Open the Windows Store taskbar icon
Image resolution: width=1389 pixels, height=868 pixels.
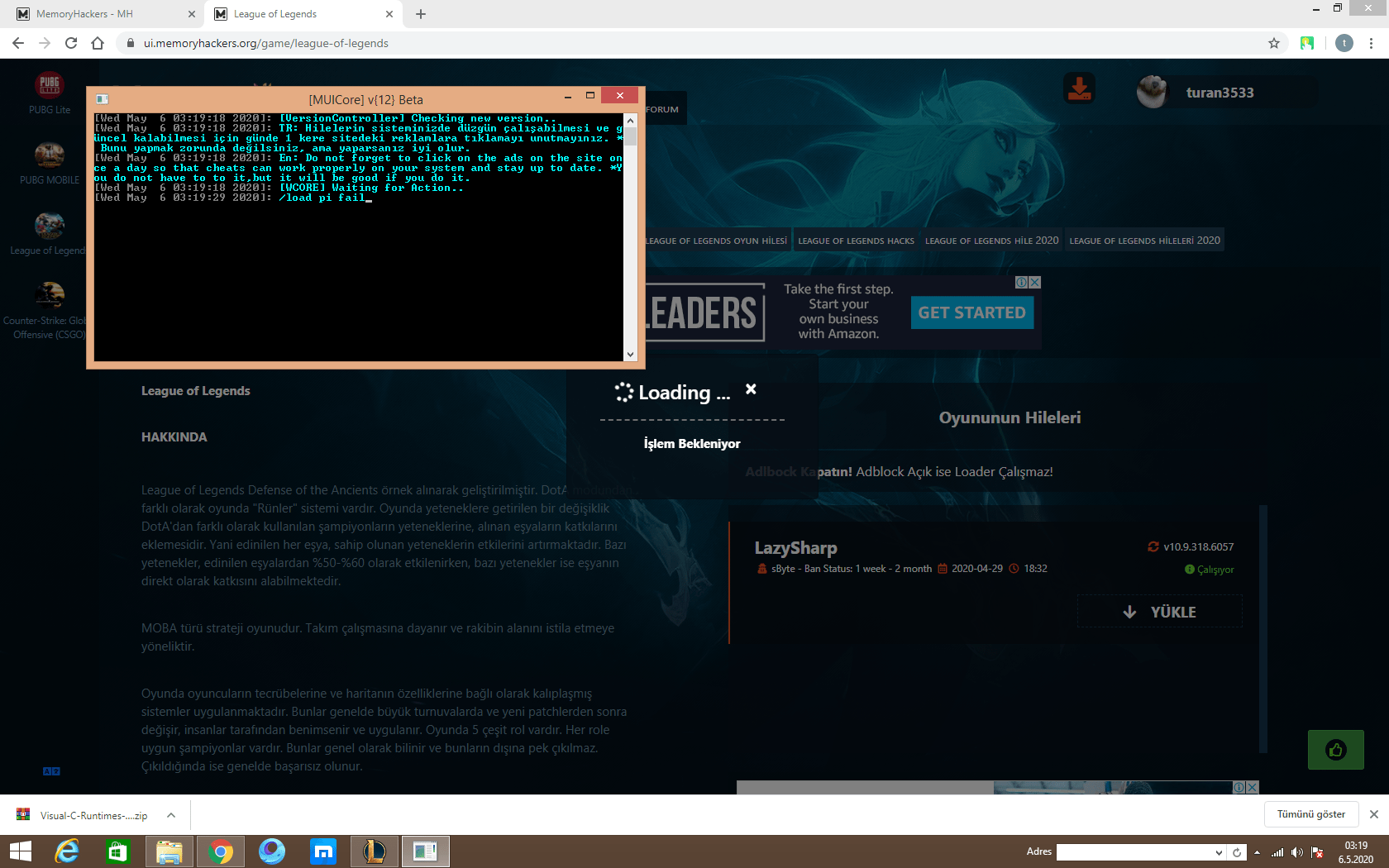coord(118,851)
